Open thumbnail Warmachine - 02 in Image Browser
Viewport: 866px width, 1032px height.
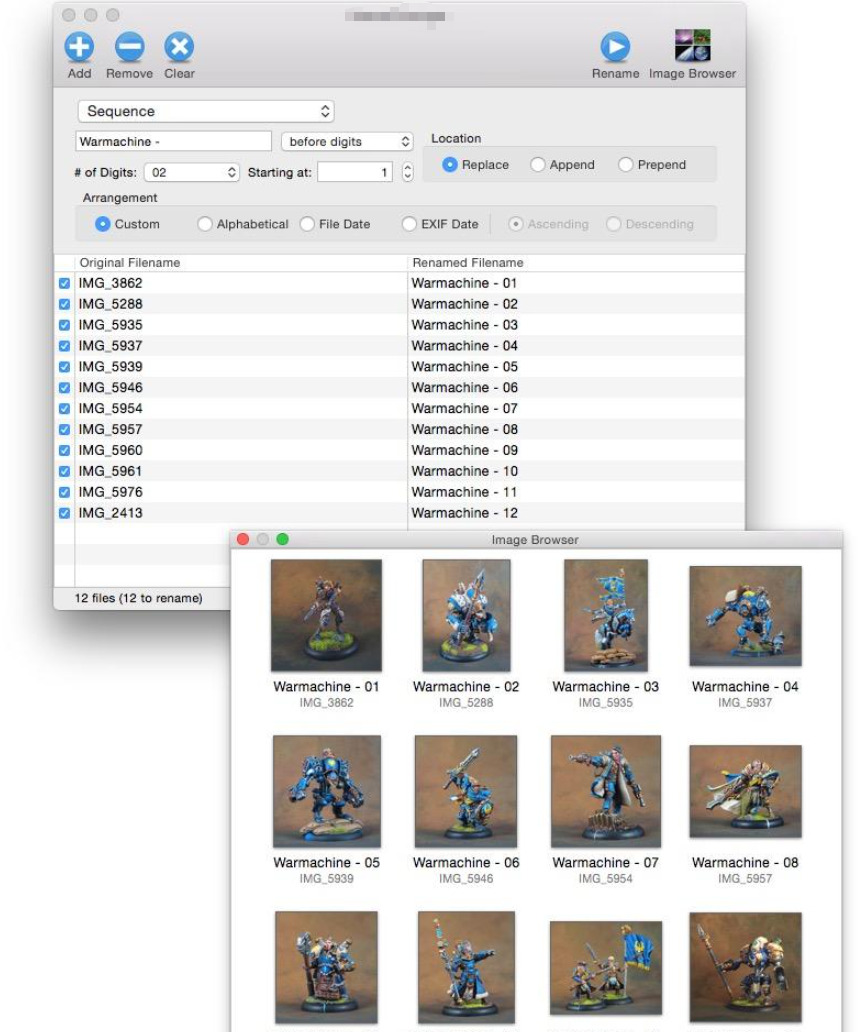point(467,615)
